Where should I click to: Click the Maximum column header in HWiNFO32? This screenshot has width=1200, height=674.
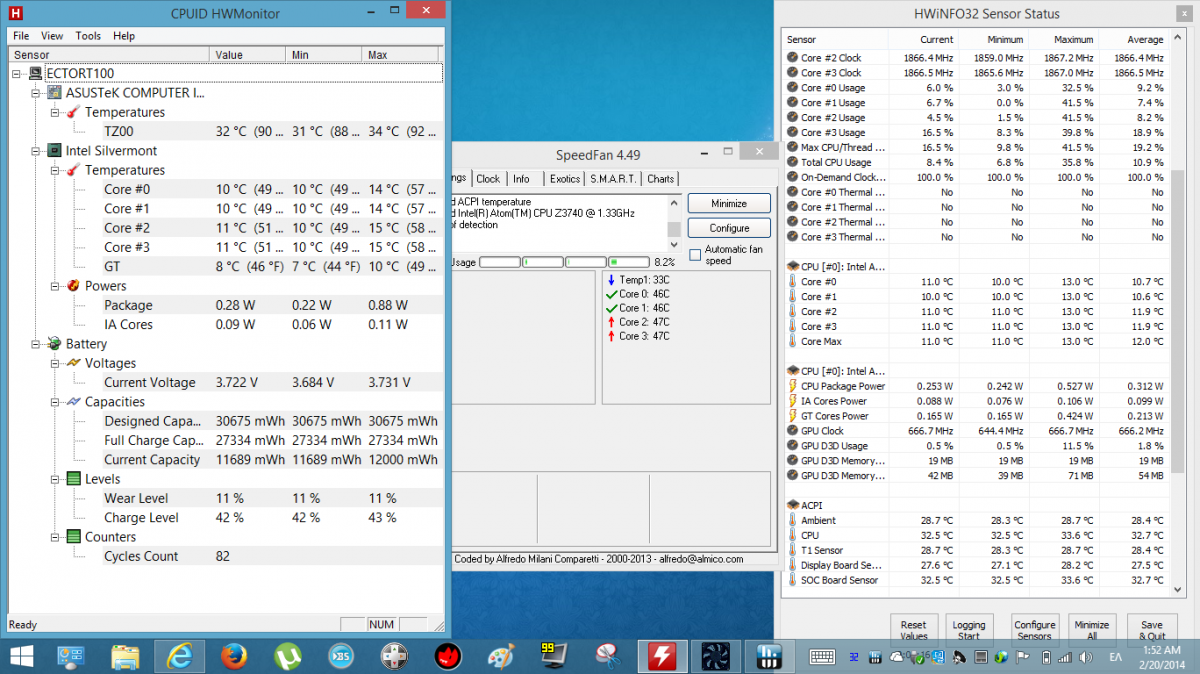pyautogui.click(x=1062, y=40)
